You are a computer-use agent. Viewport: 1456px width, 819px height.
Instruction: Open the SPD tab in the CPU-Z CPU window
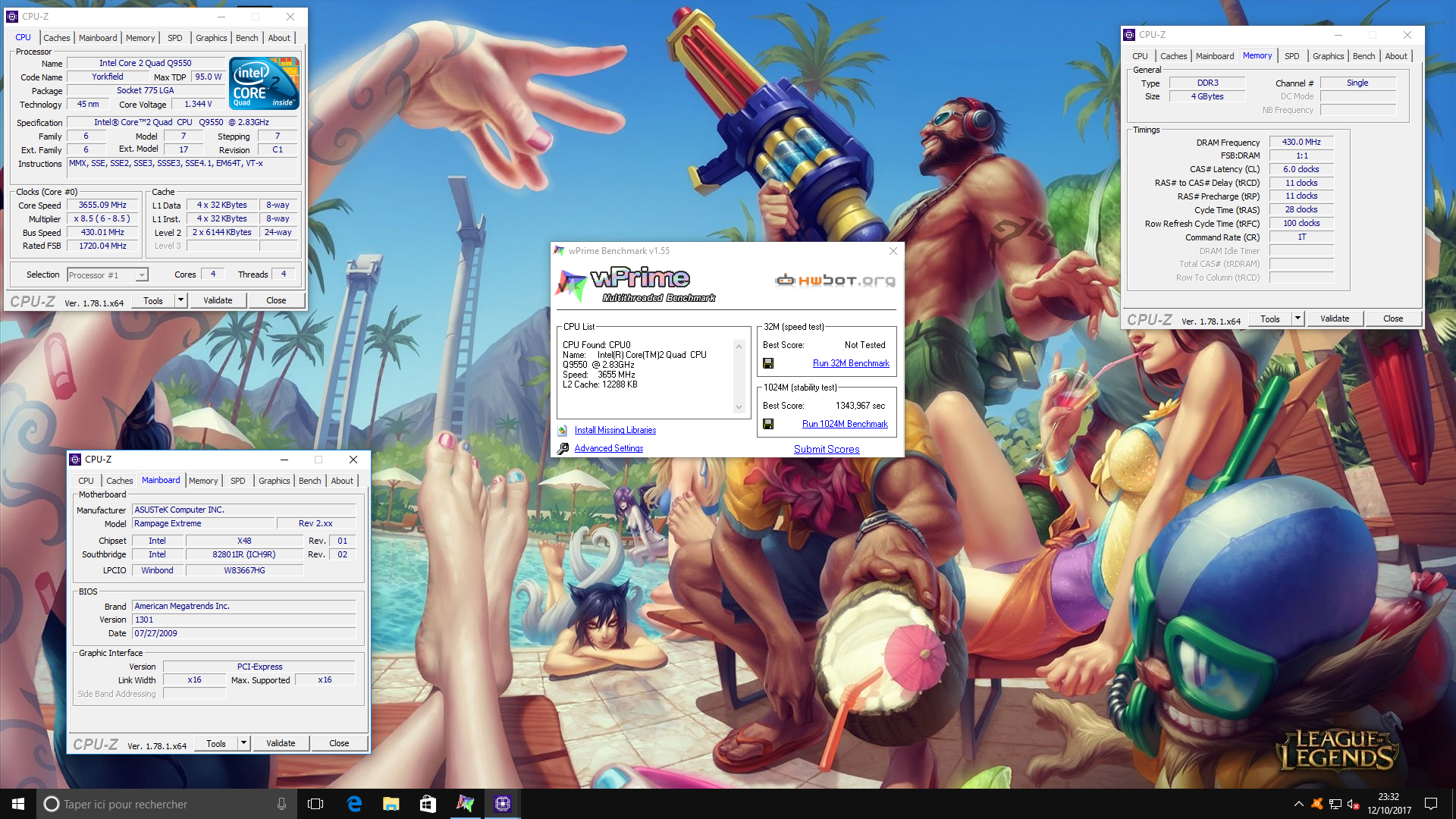[175, 38]
